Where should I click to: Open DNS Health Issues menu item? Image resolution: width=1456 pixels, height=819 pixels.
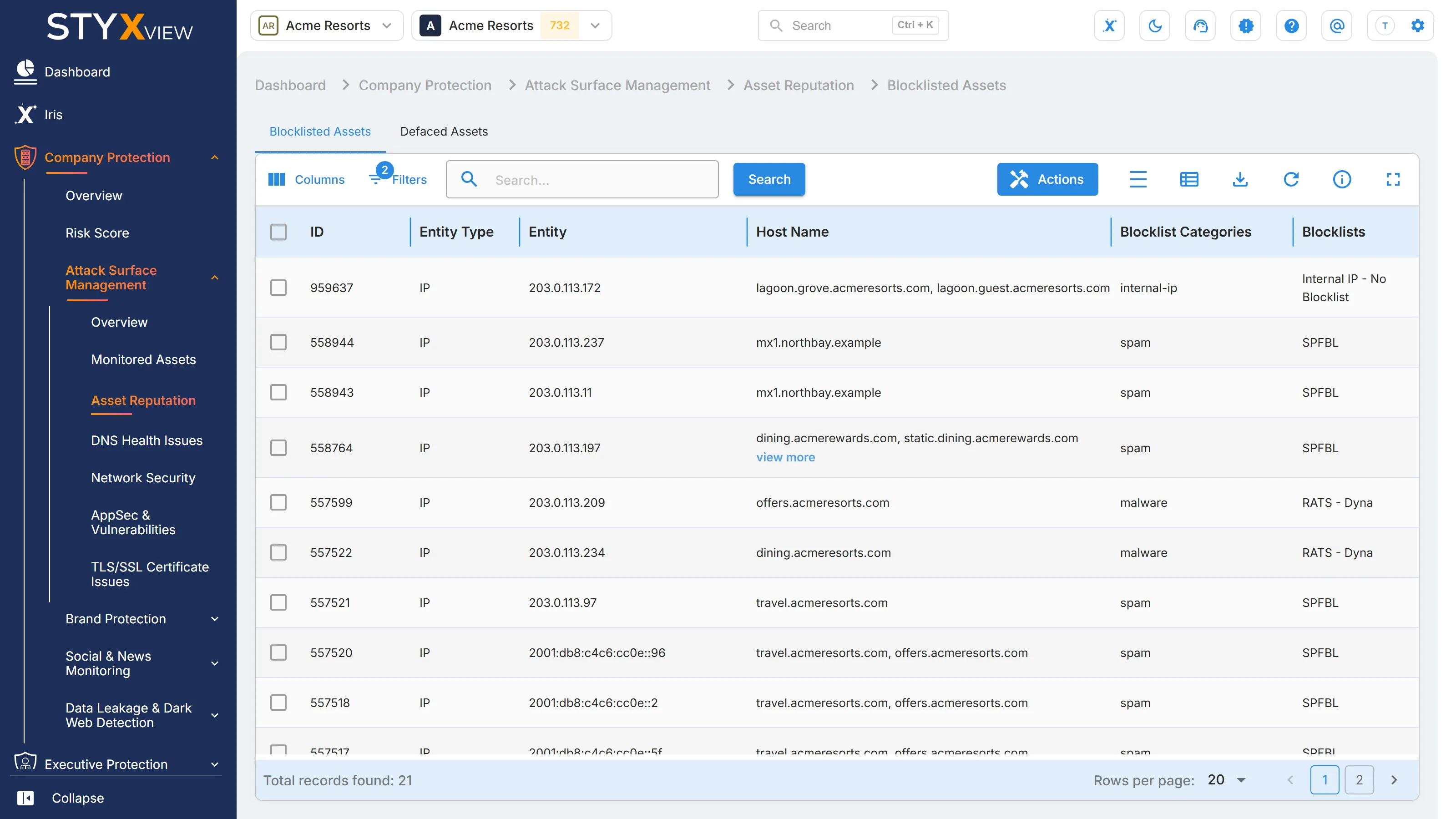click(x=147, y=440)
